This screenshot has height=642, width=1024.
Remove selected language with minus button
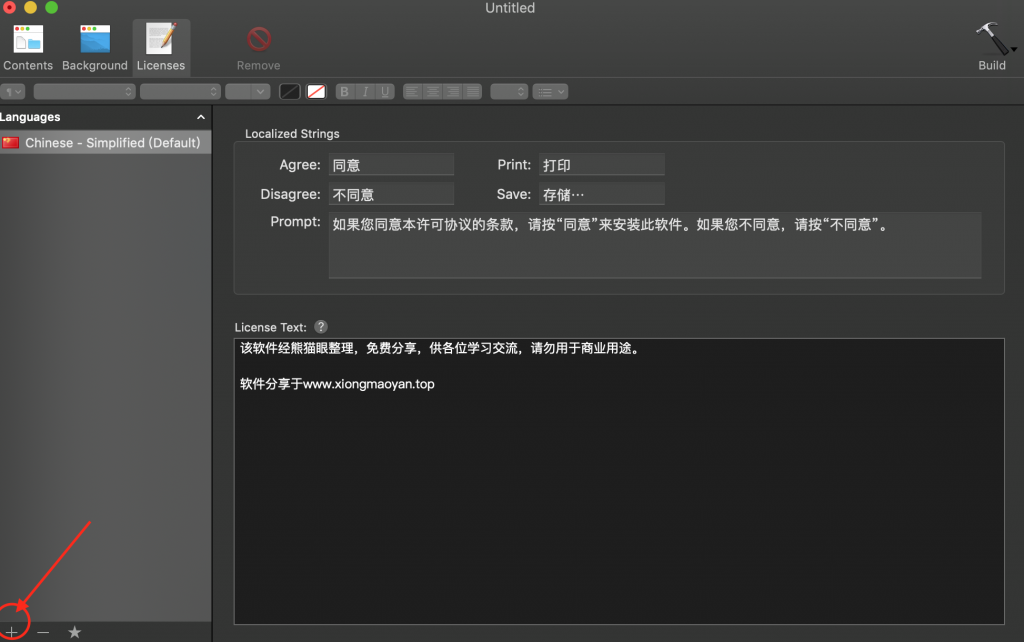43,632
